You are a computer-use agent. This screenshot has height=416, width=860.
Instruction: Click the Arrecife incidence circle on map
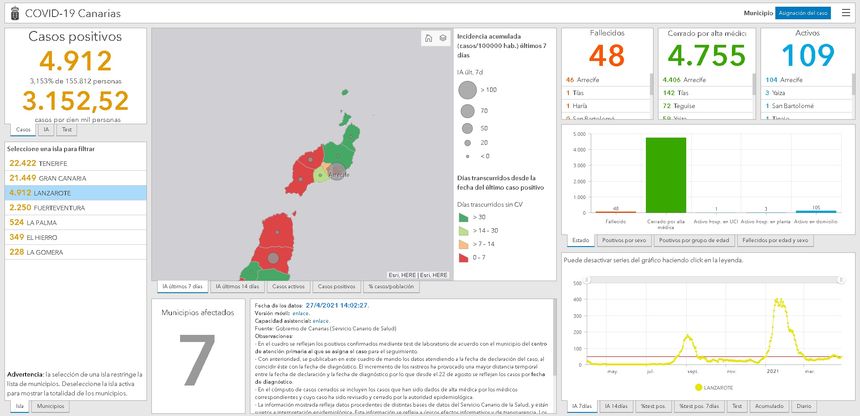click(338, 172)
